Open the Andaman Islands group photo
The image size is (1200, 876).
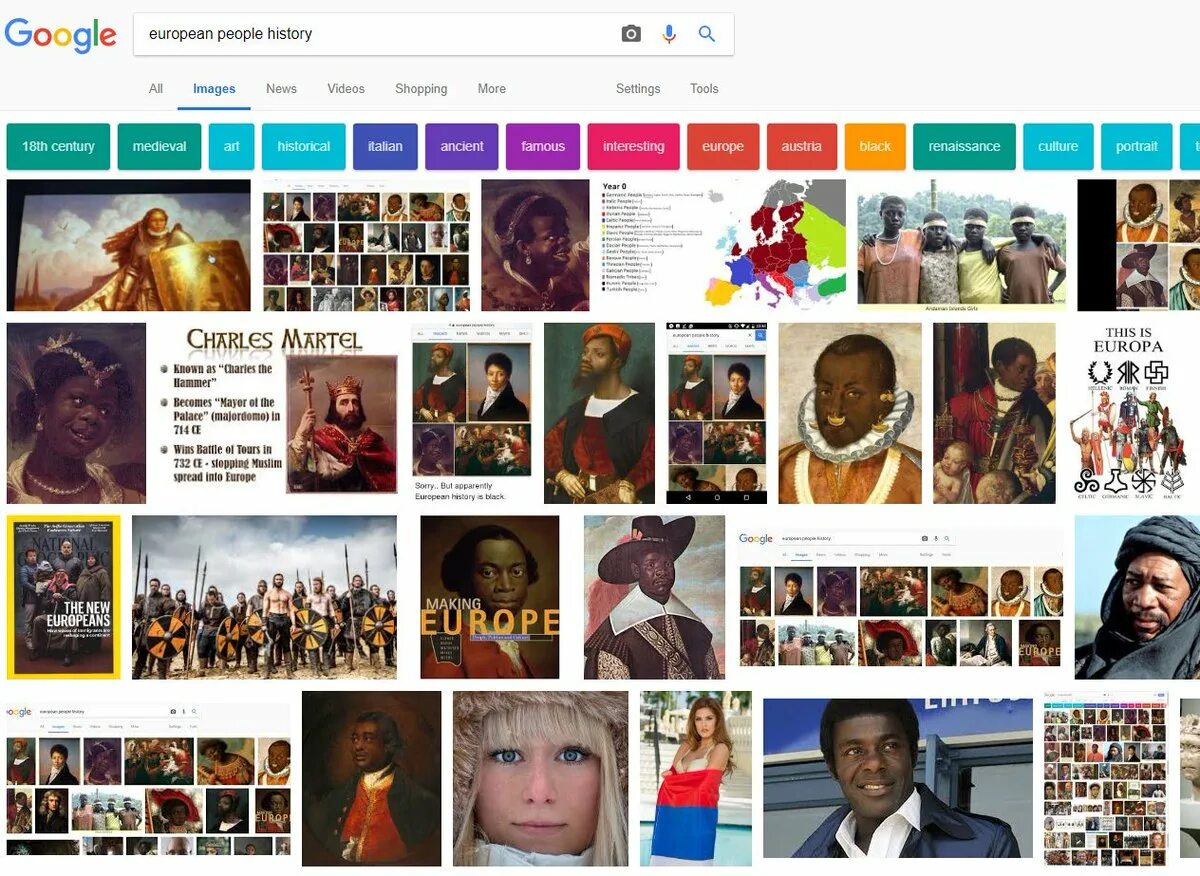pyautogui.click(x=962, y=245)
